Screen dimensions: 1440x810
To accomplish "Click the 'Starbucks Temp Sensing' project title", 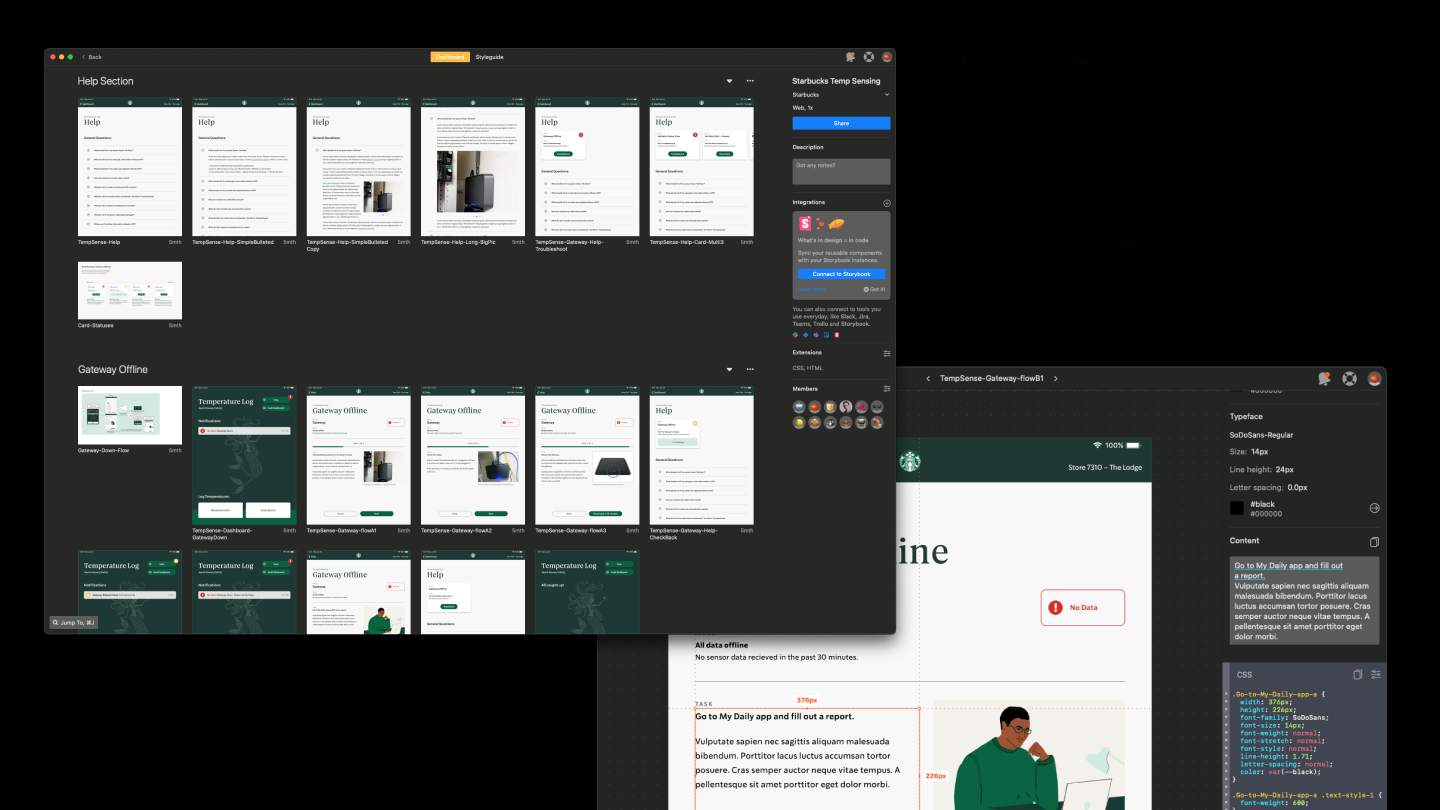I will pyautogui.click(x=836, y=81).
